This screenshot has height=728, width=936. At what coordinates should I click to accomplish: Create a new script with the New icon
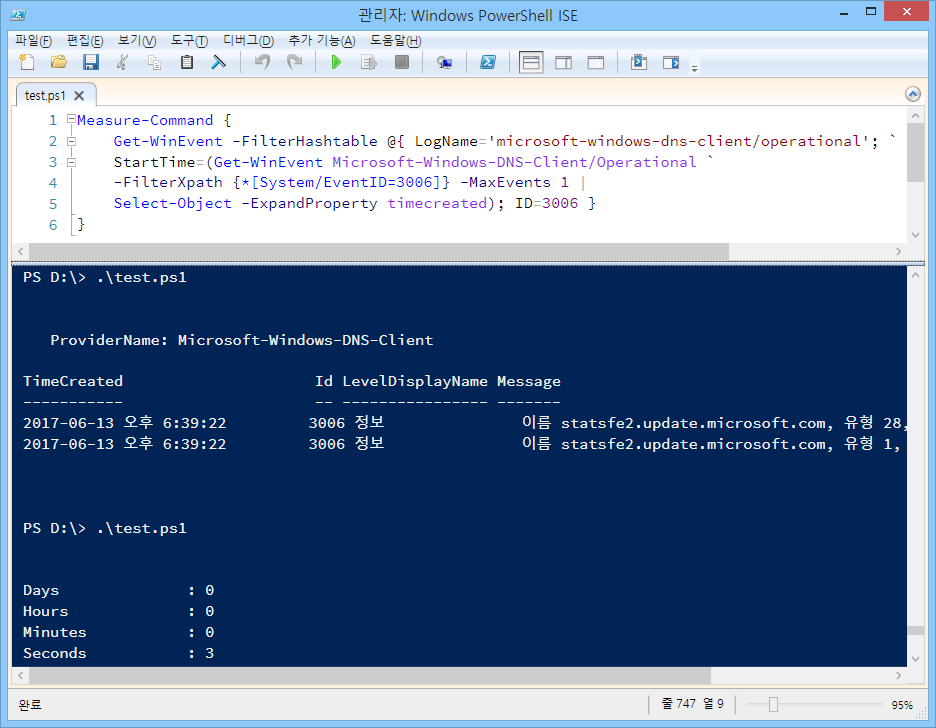click(28, 62)
